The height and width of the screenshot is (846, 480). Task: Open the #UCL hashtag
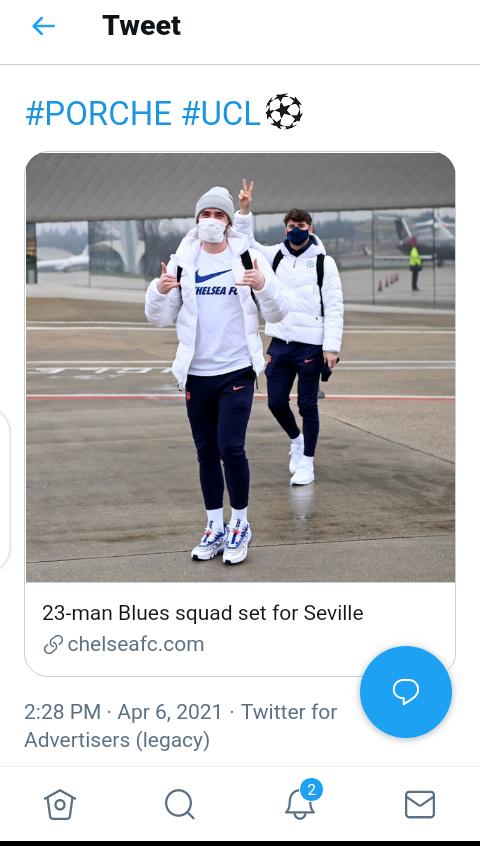click(x=221, y=113)
